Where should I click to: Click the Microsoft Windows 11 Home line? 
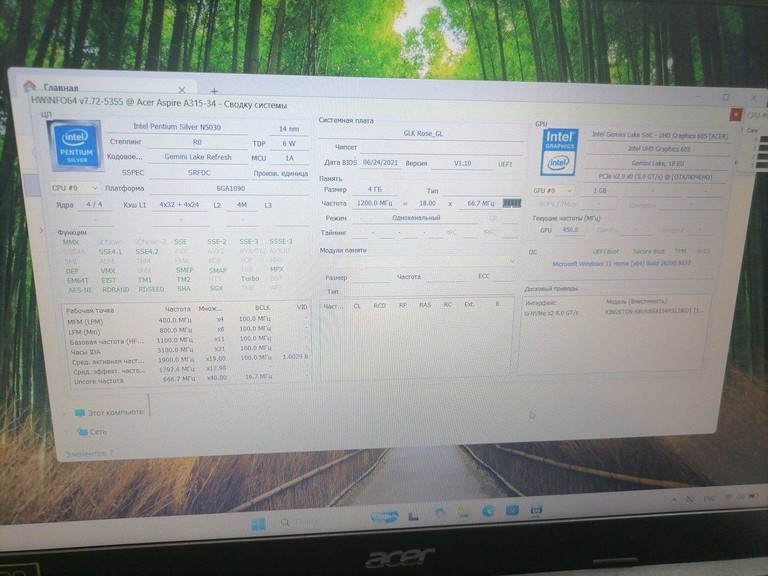pyautogui.click(x=621, y=264)
